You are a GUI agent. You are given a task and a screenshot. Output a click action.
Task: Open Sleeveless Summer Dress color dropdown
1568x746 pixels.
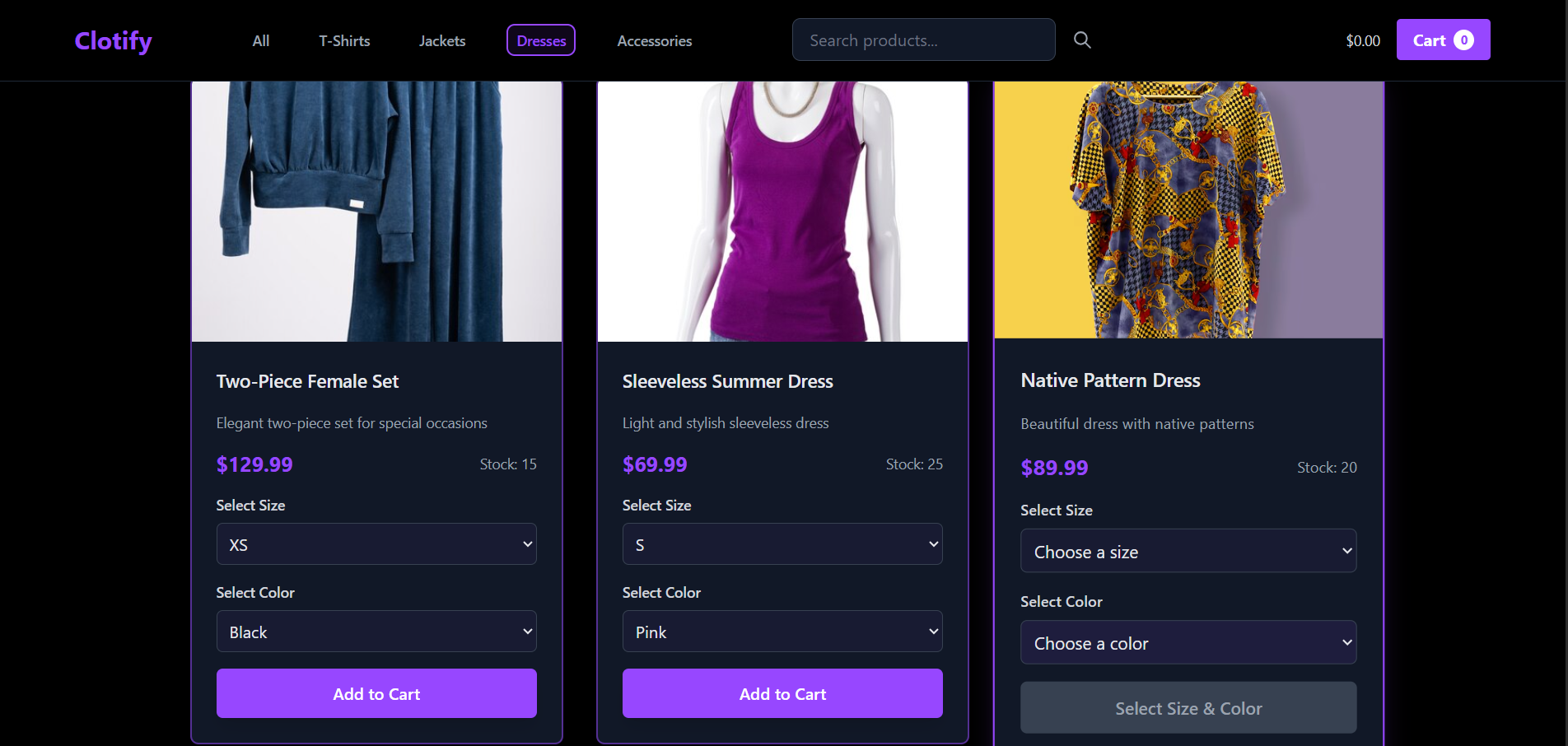click(782, 632)
